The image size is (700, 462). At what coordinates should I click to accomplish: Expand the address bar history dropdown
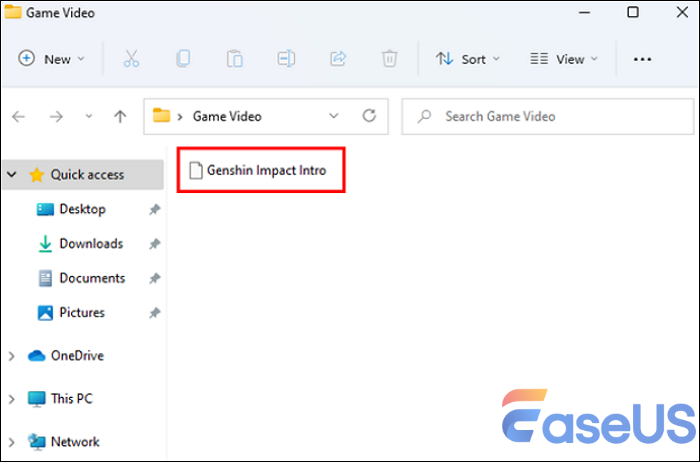(333, 116)
